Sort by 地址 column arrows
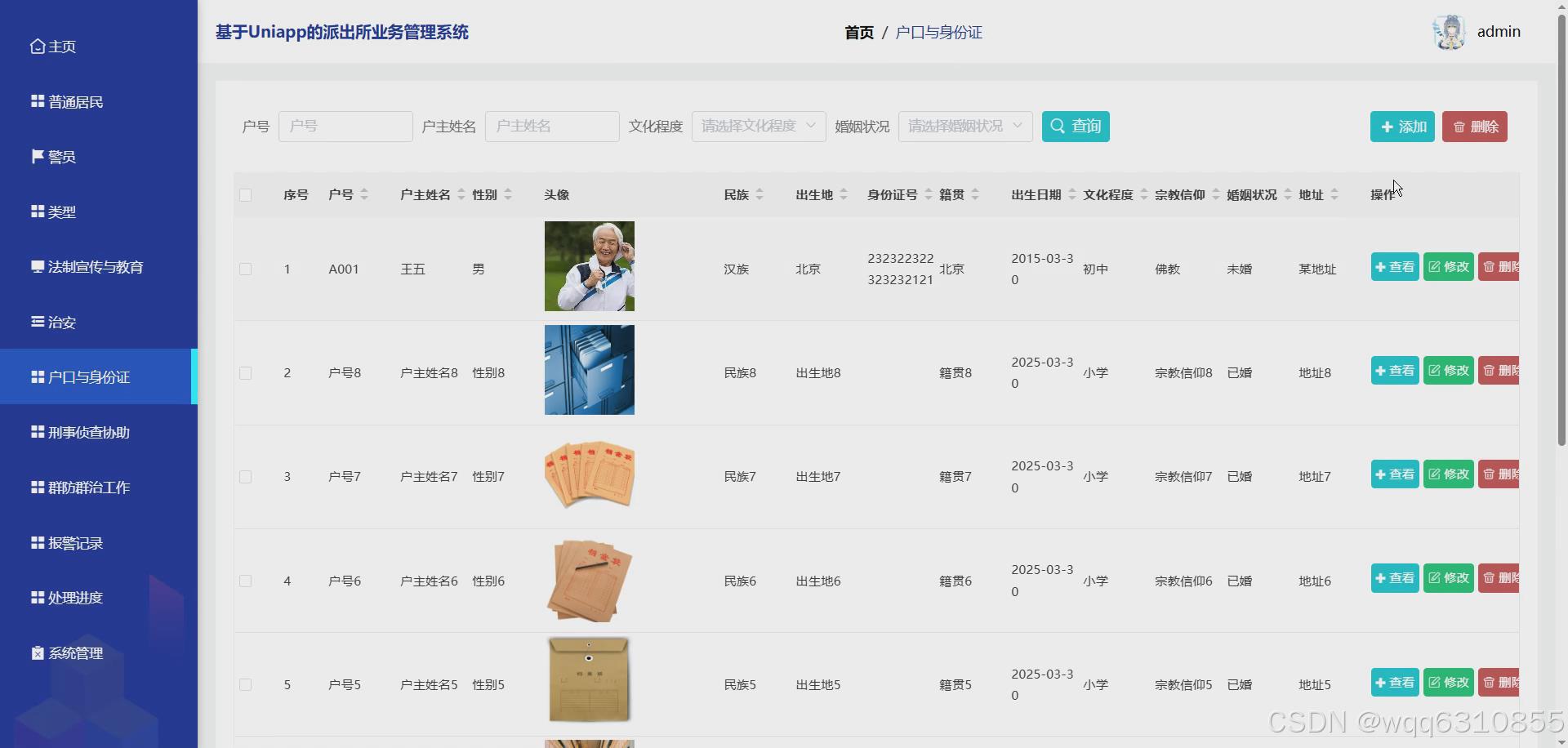1568x748 pixels. point(1334,194)
